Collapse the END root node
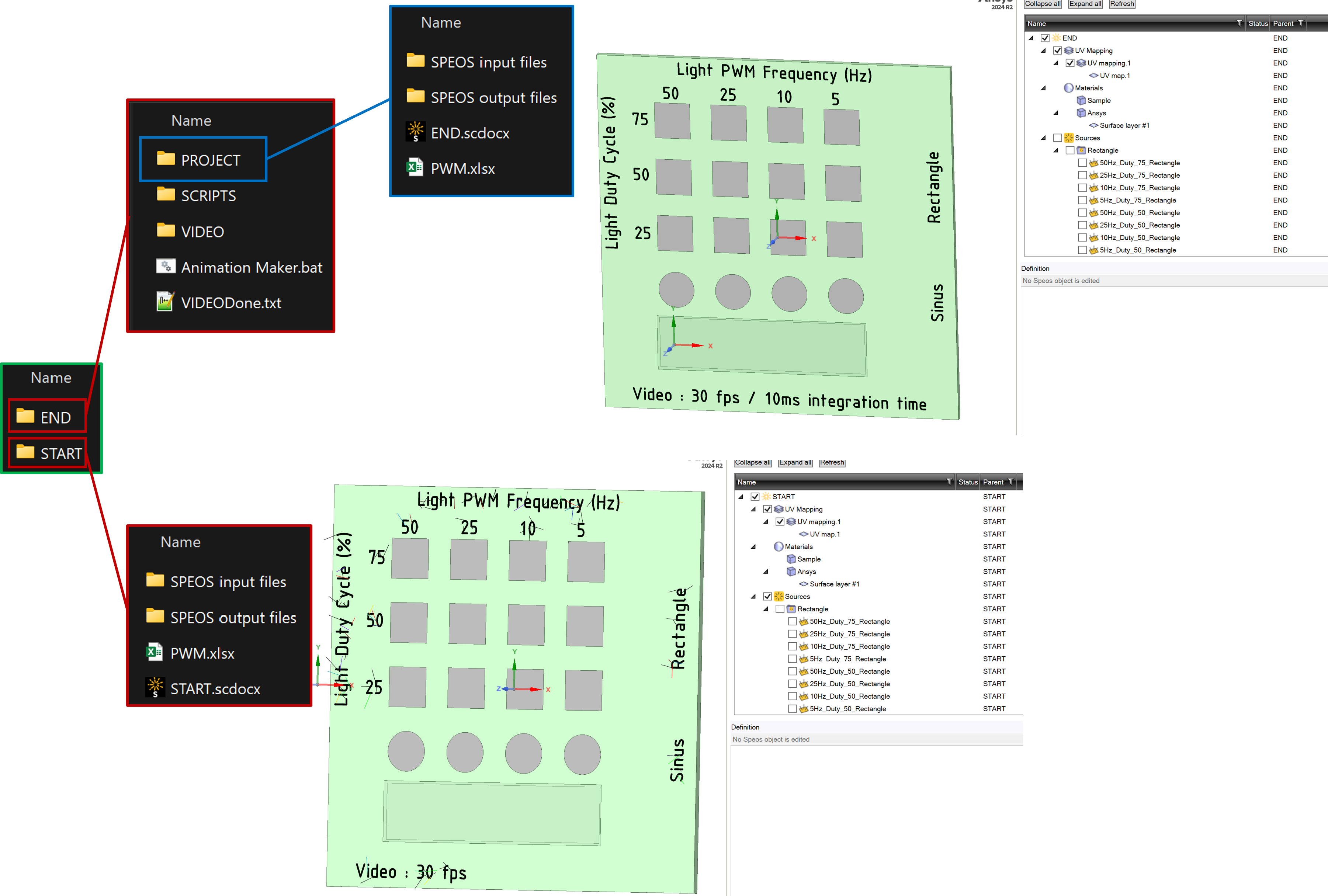 pyautogui.click(x=1031, y=38)
